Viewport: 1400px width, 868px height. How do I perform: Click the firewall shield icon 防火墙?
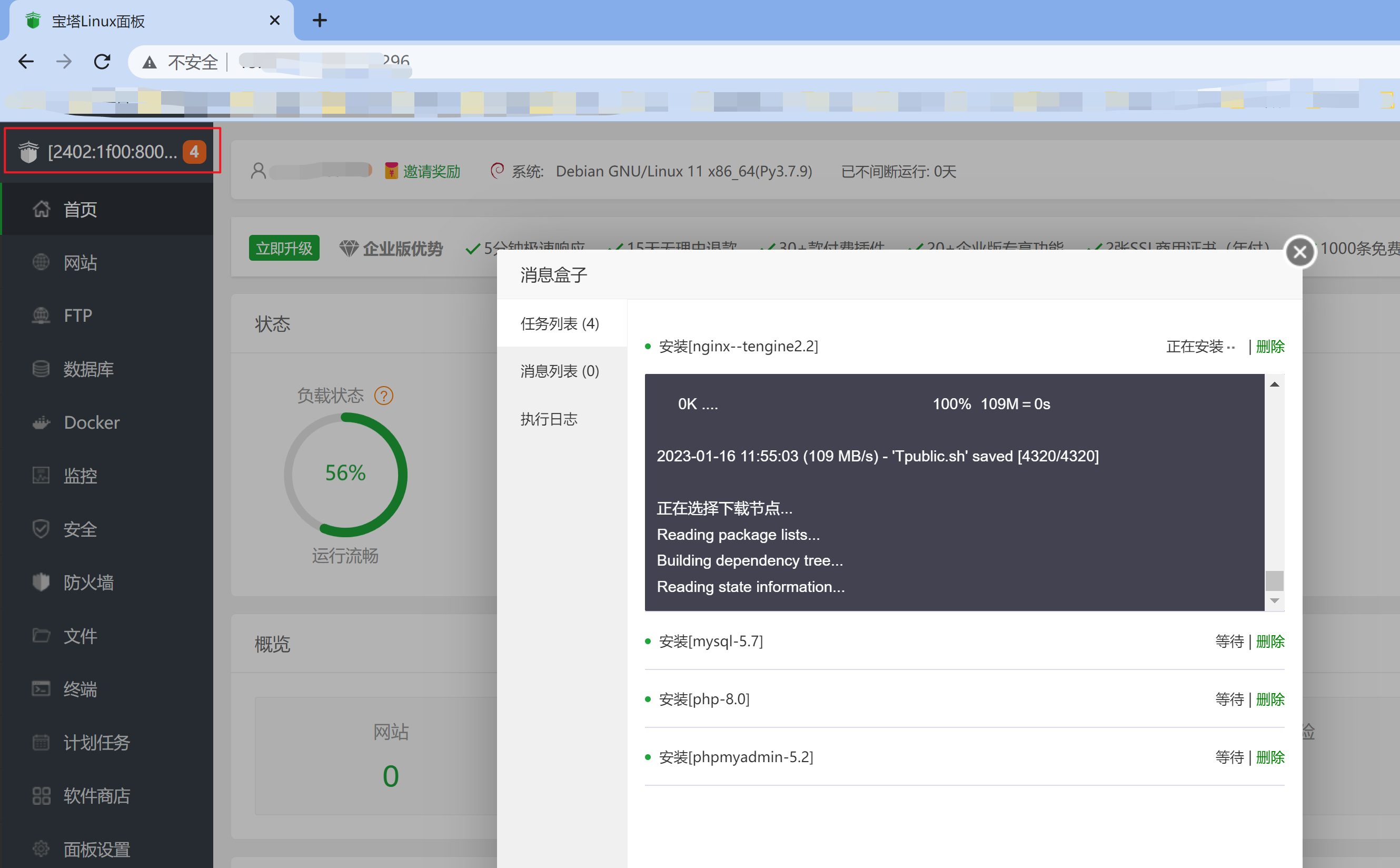pos(41,582)
